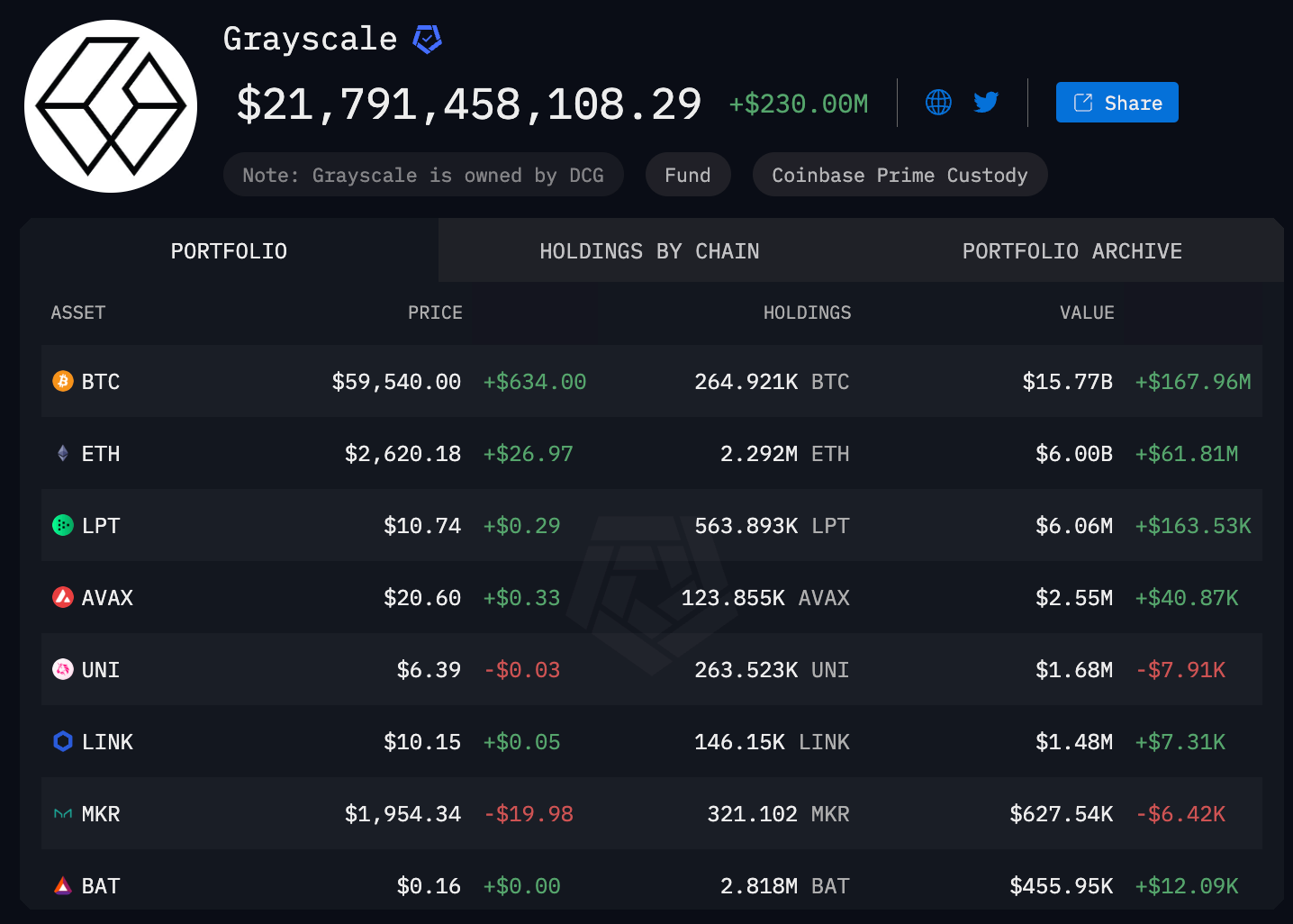Select the Fund tag
This screenshot has width=1293, height=924.
pyautogui.click(x=688, y=175)
